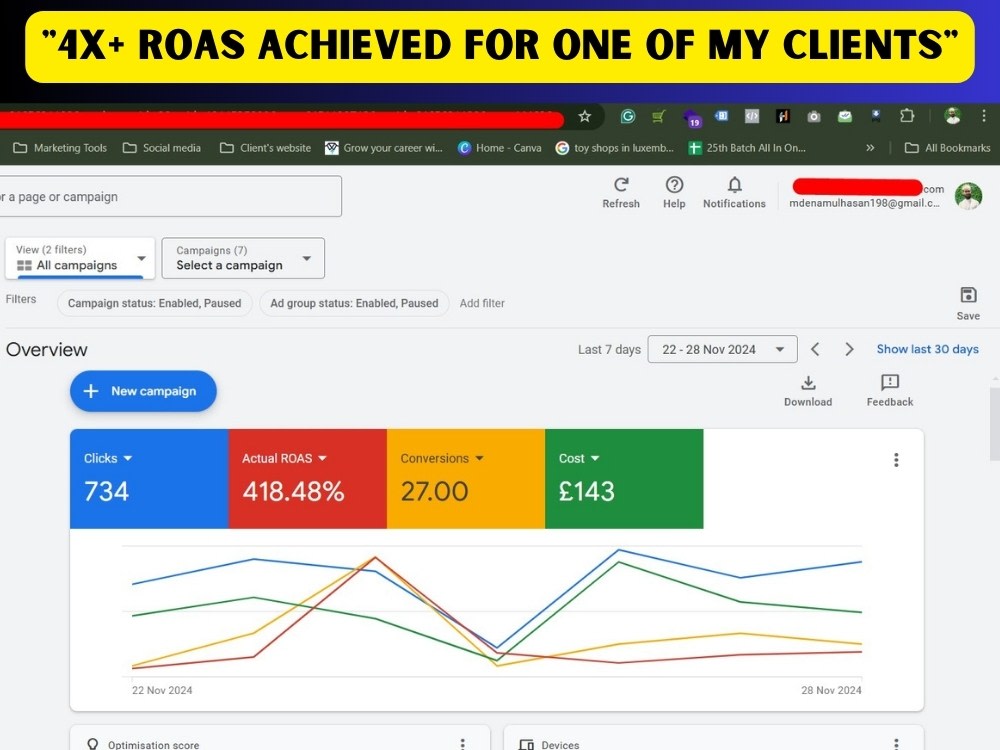
Task: Select the blue Clicks 734 scorecard
Action: (149, 479)
